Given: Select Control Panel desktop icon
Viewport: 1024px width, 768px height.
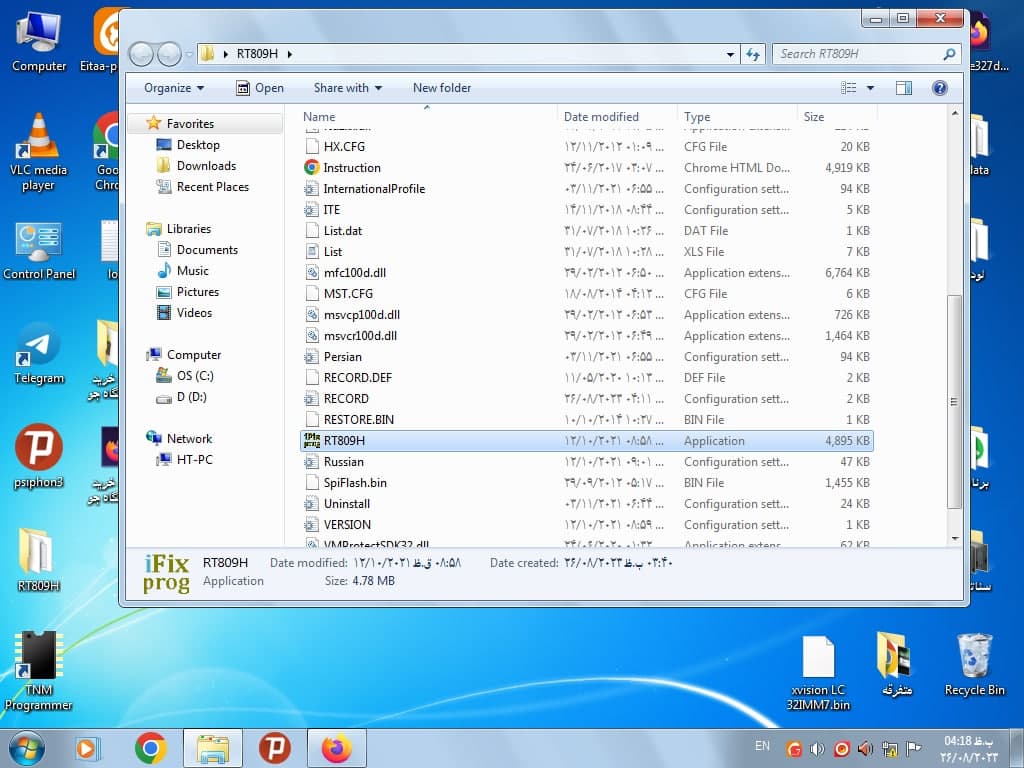Looking at the screenshot, I should [x=39, y=251].
